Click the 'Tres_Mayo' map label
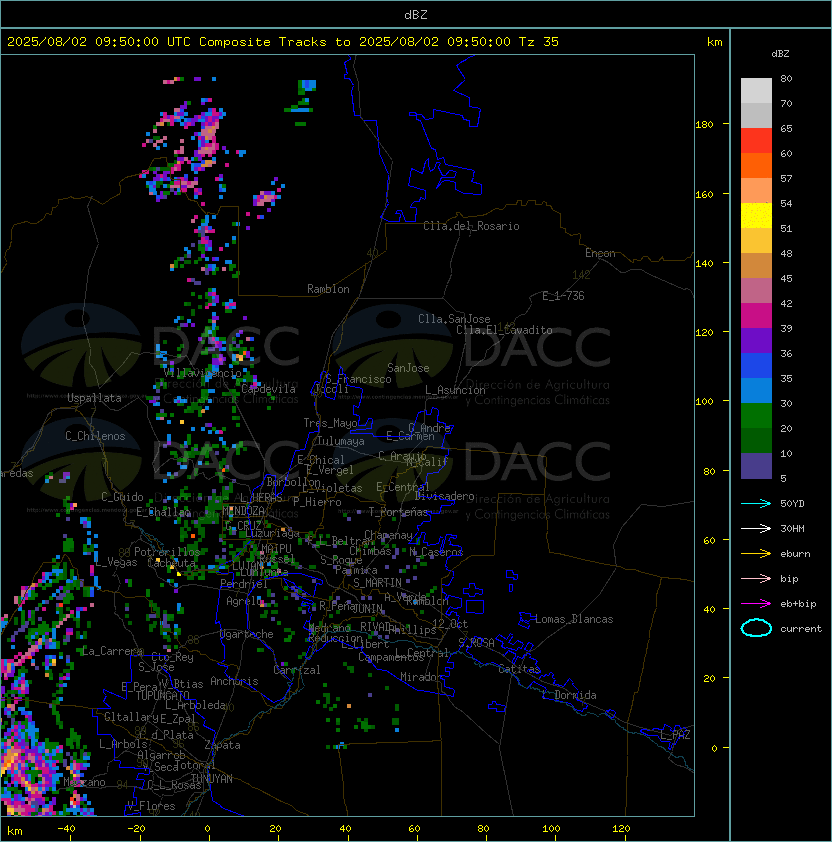 pos(330,423)
